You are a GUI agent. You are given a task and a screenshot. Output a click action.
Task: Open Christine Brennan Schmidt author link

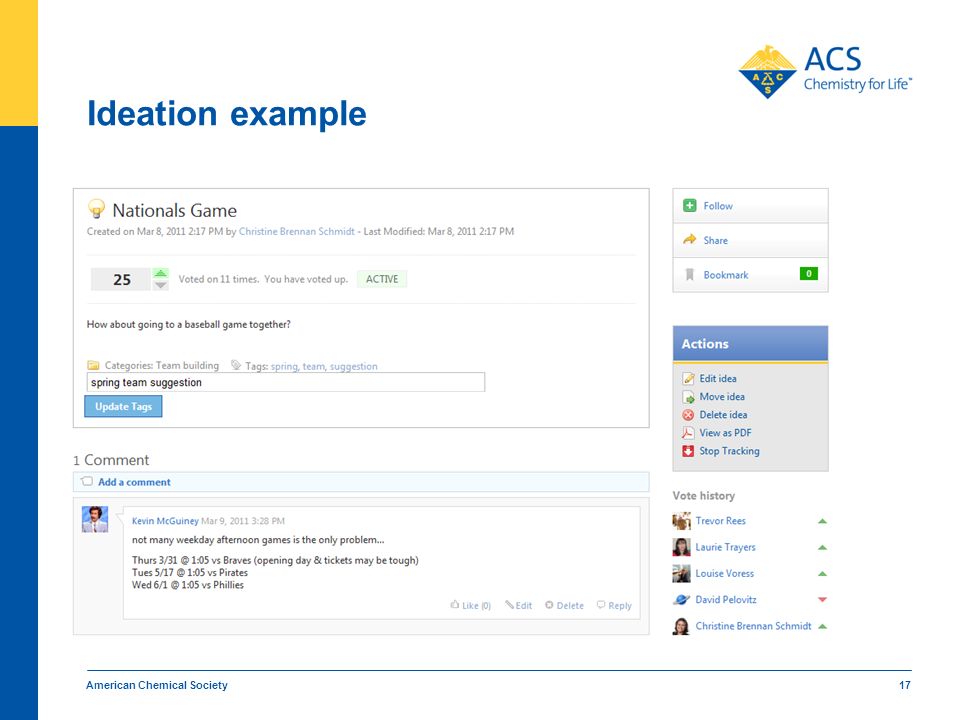tap(296, 231)
